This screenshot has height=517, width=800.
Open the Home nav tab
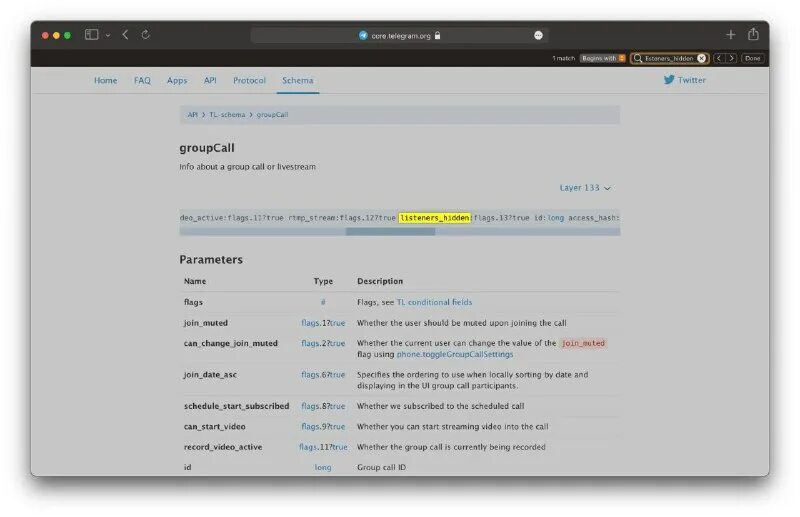pyautogui.click(x=106, y=80)
